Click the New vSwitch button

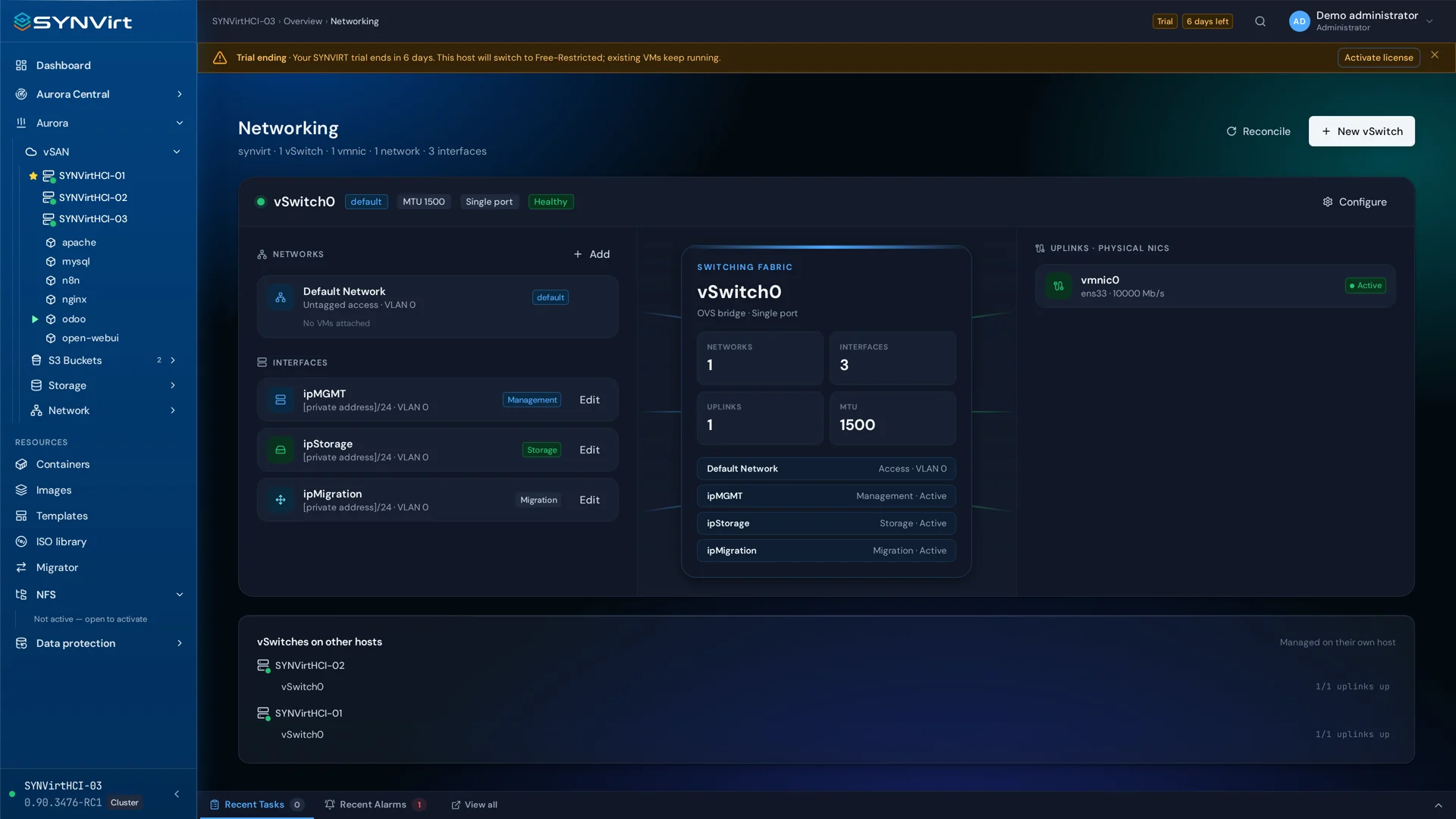tap(1361, 131)
